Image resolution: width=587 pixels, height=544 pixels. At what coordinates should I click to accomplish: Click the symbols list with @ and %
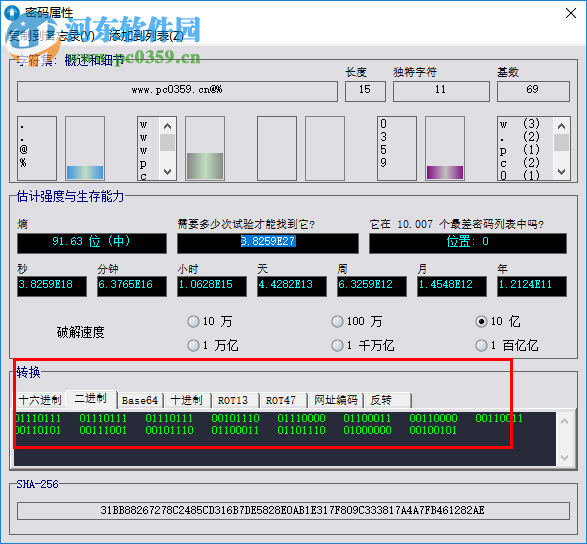click(37, 148)
